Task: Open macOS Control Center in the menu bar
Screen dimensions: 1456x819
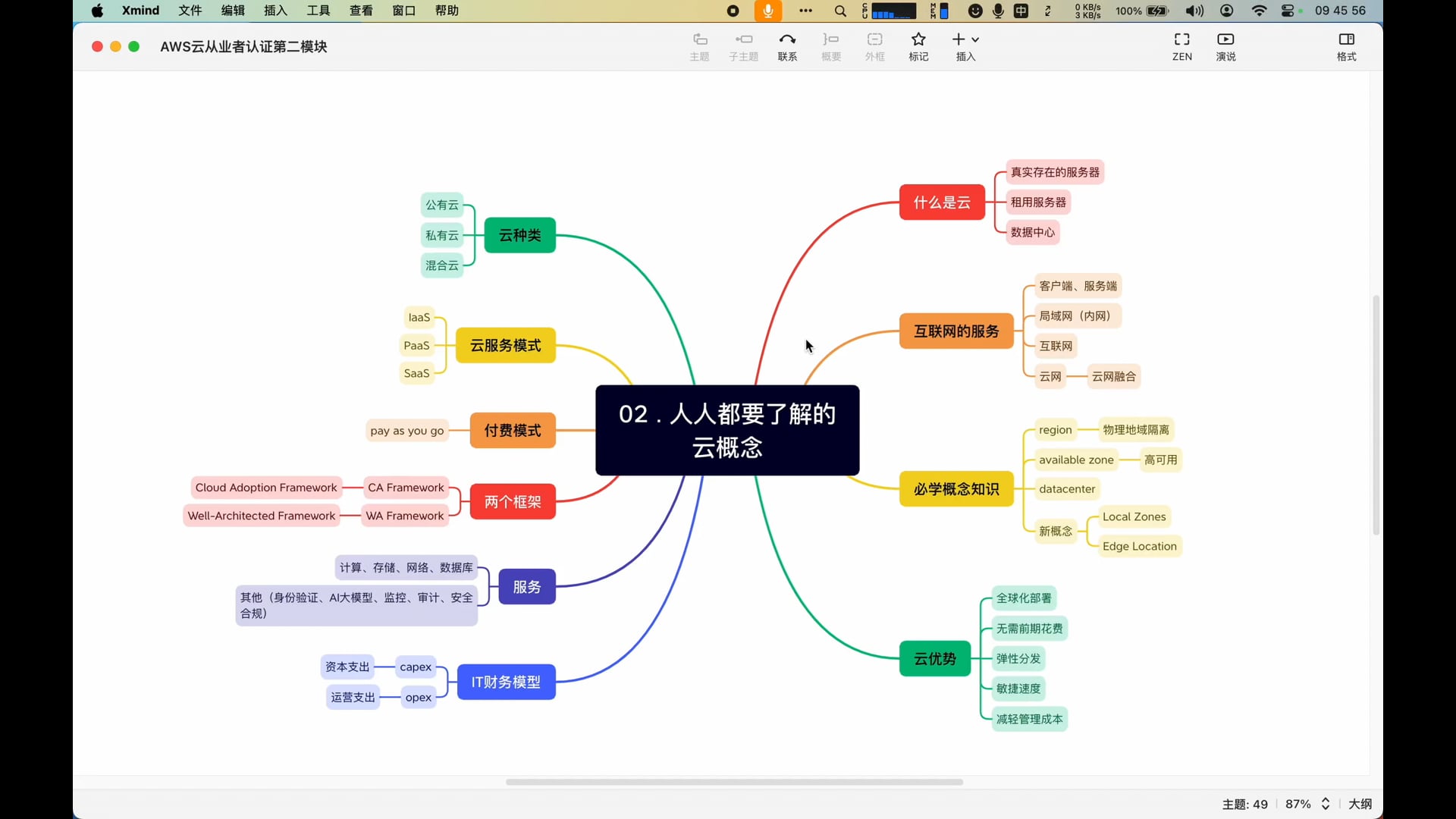Action: point(1288,11)
